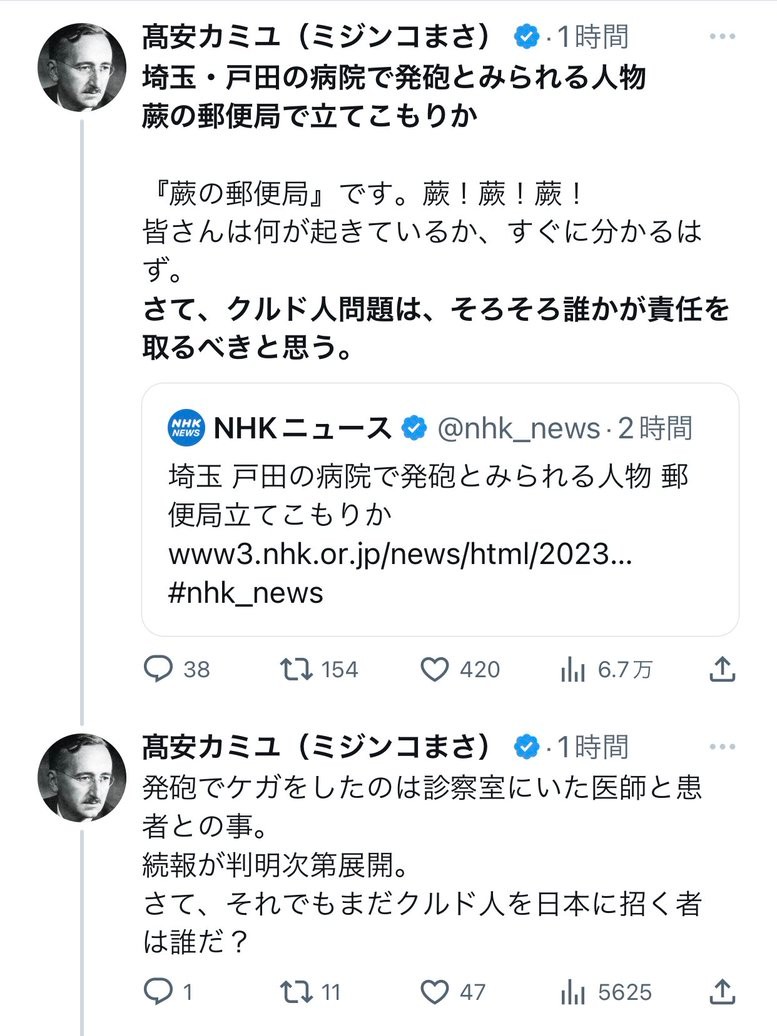Reply to the second tweet with 1 reply
The image size is (777, 1036).
(159, 991)
